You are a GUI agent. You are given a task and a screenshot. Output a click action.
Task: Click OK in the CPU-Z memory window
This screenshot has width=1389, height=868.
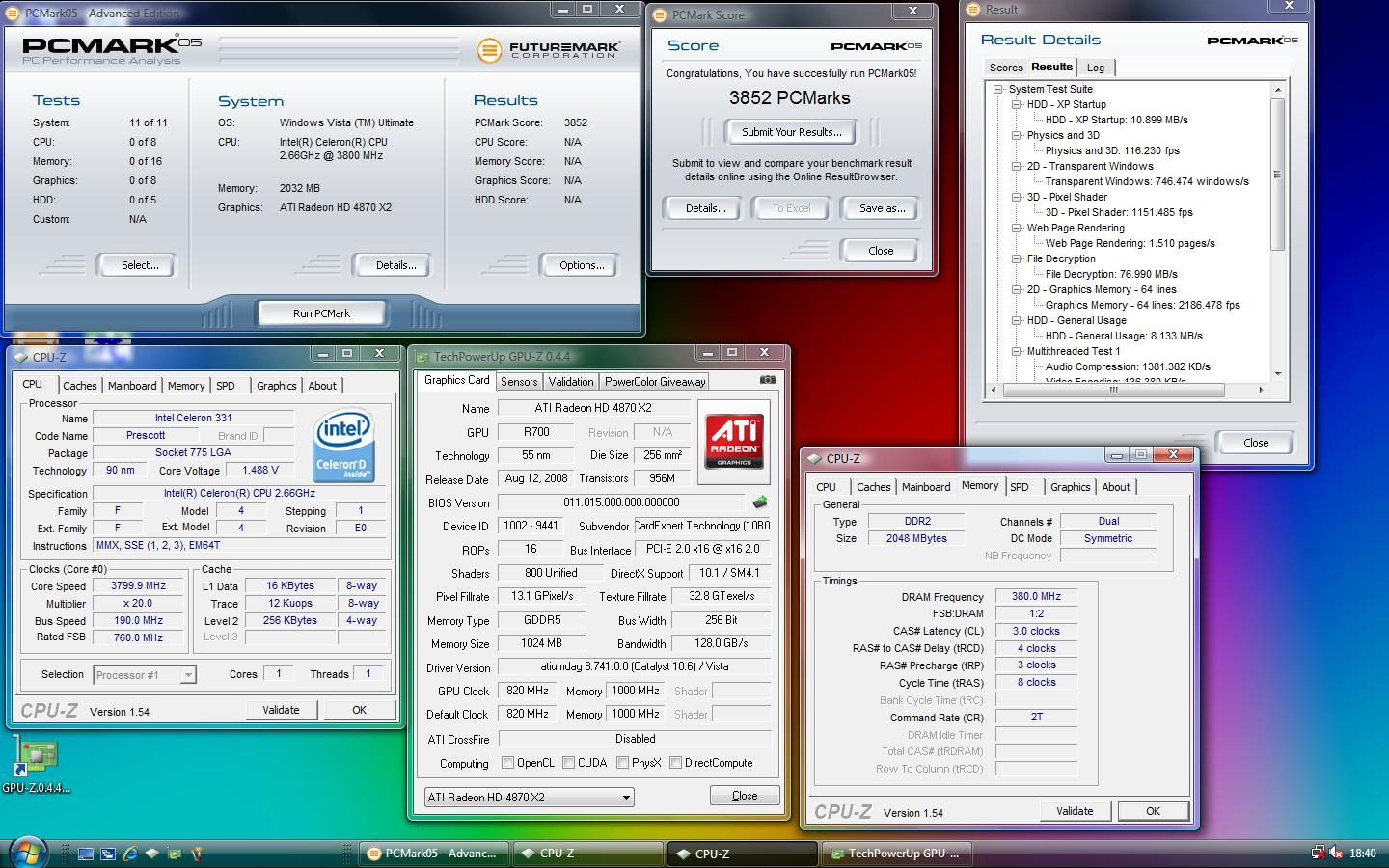click(1153, 811)
